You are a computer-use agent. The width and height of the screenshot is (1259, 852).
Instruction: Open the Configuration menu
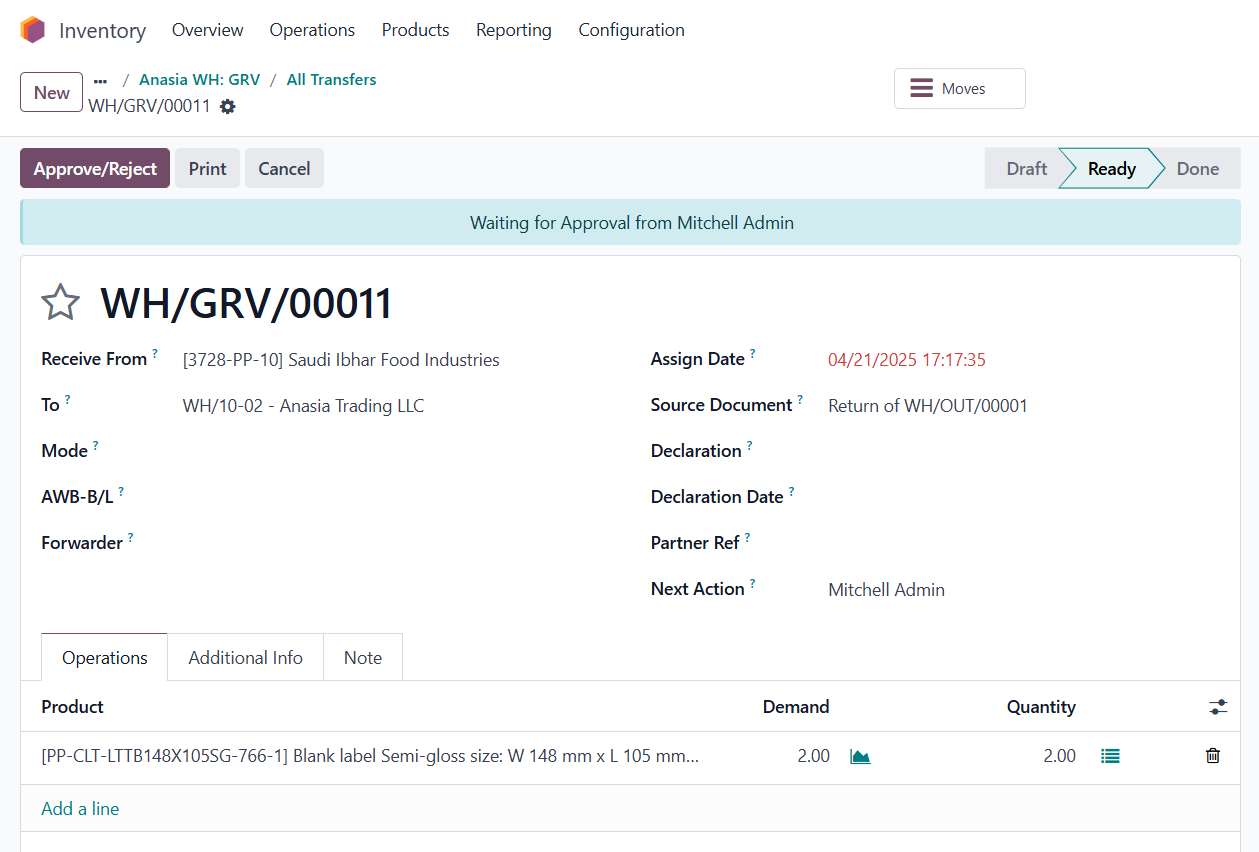coord(631,30)
